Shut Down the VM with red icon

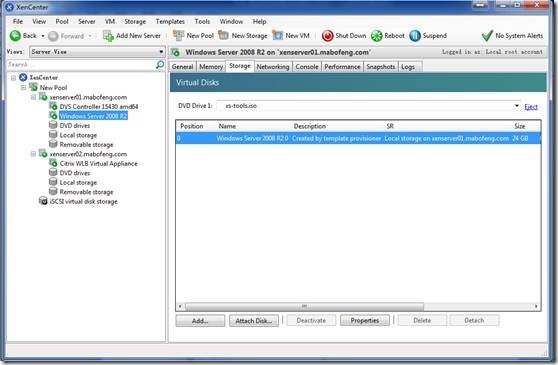click(327, 36)
